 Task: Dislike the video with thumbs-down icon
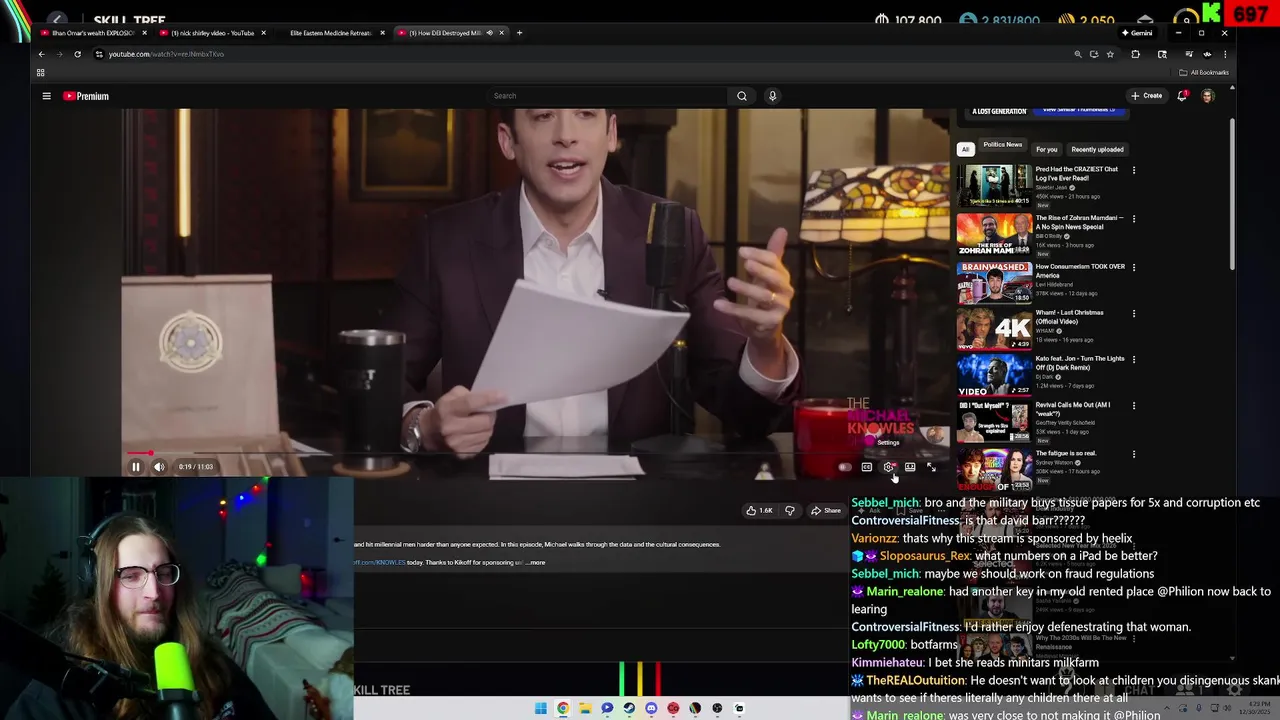pos(790,511)
